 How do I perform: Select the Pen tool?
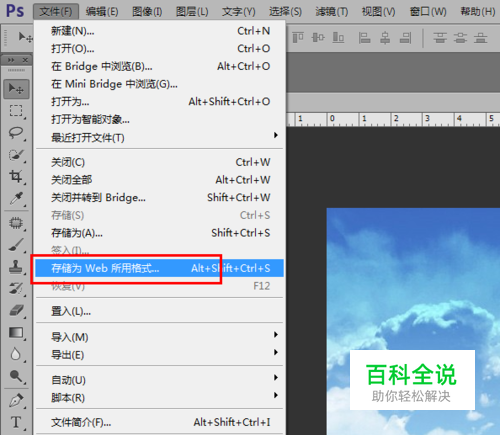[x=16, y=400]
